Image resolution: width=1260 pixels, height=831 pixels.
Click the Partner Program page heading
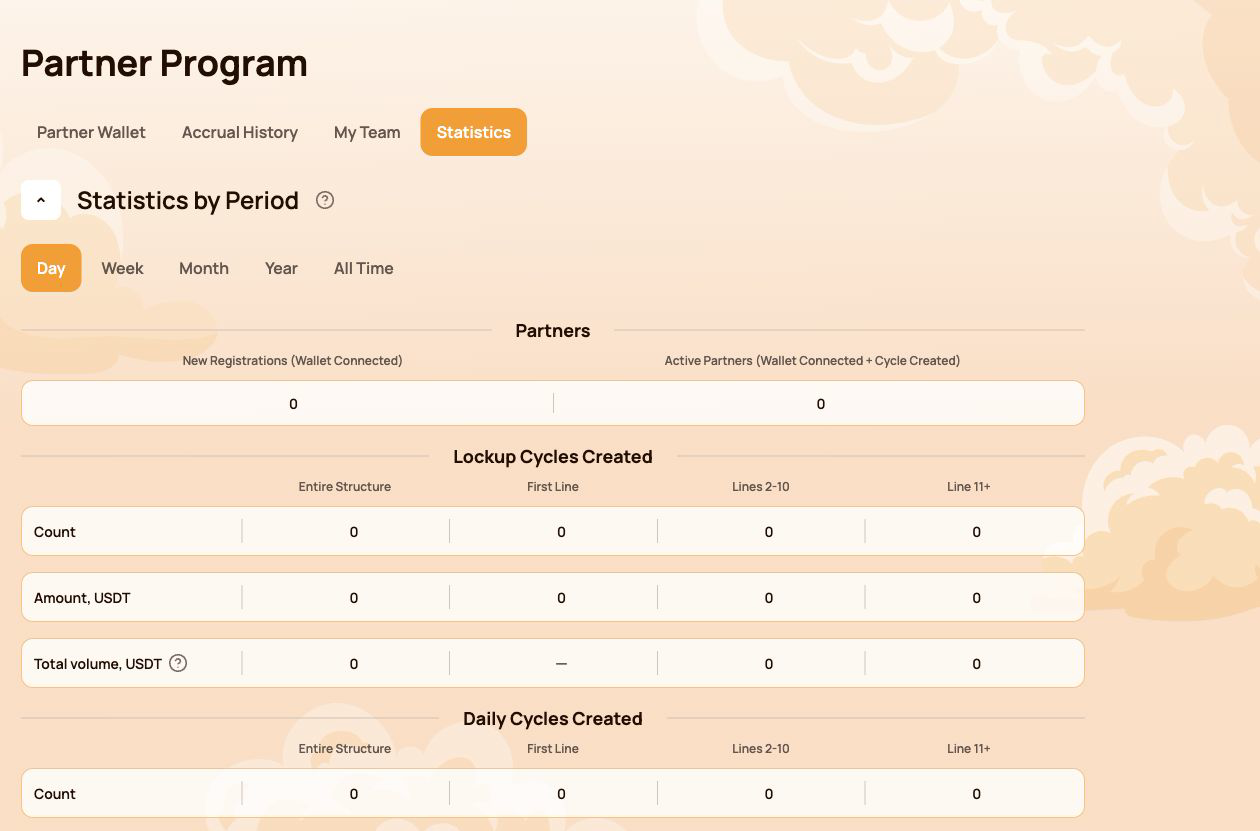[164, 63]
